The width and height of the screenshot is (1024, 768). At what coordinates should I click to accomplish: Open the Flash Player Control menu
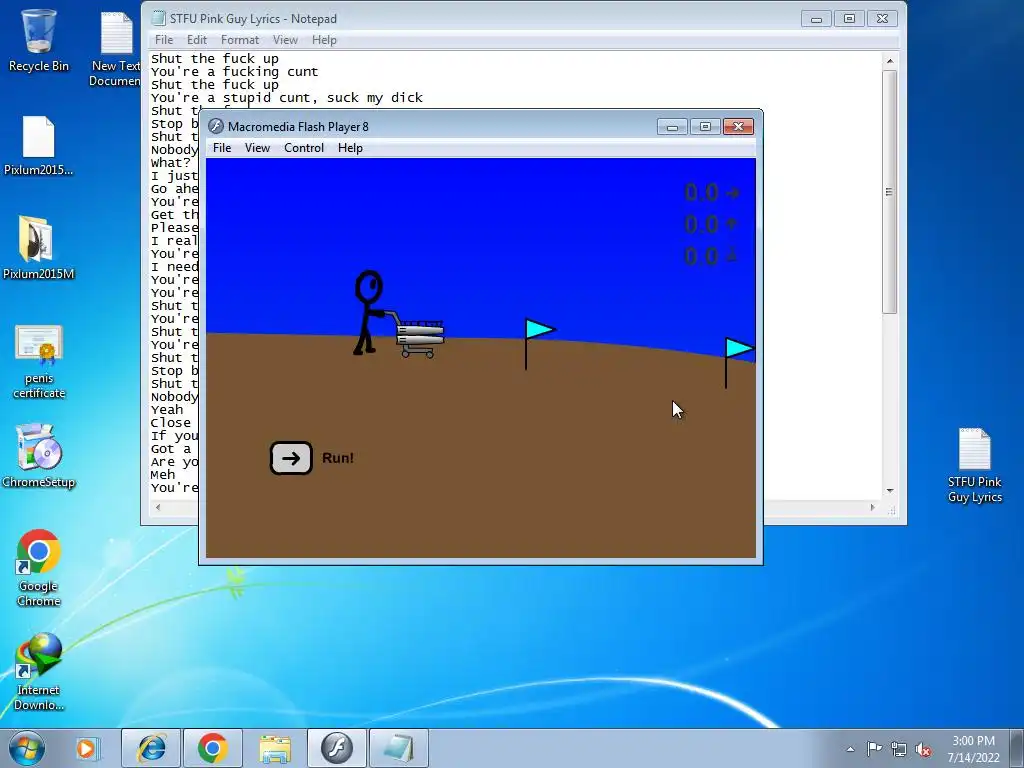[304, 148]
